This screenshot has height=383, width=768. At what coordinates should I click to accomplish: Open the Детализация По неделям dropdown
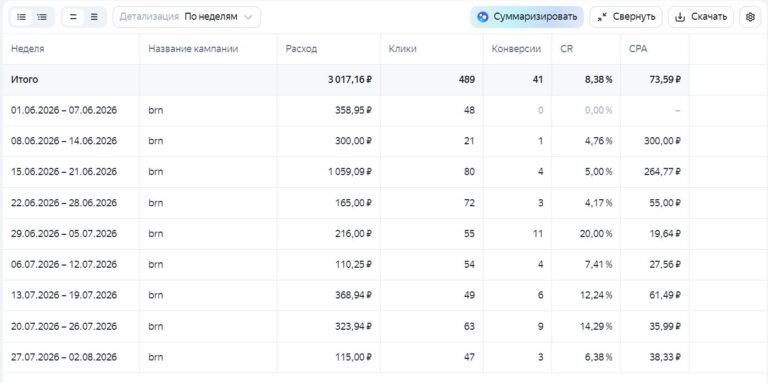[187, 17]
